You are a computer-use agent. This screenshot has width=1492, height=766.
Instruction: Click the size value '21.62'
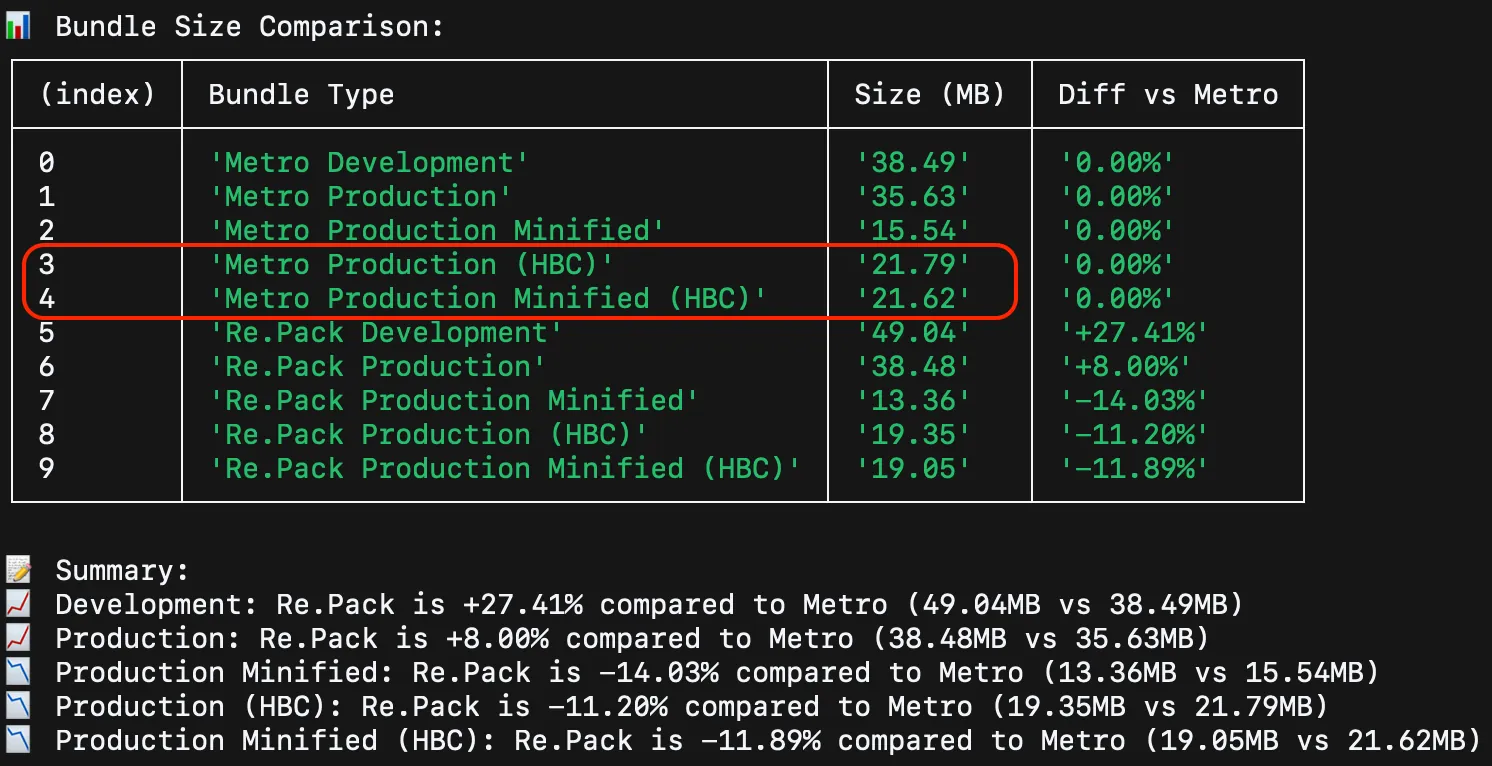pos(913,298)
